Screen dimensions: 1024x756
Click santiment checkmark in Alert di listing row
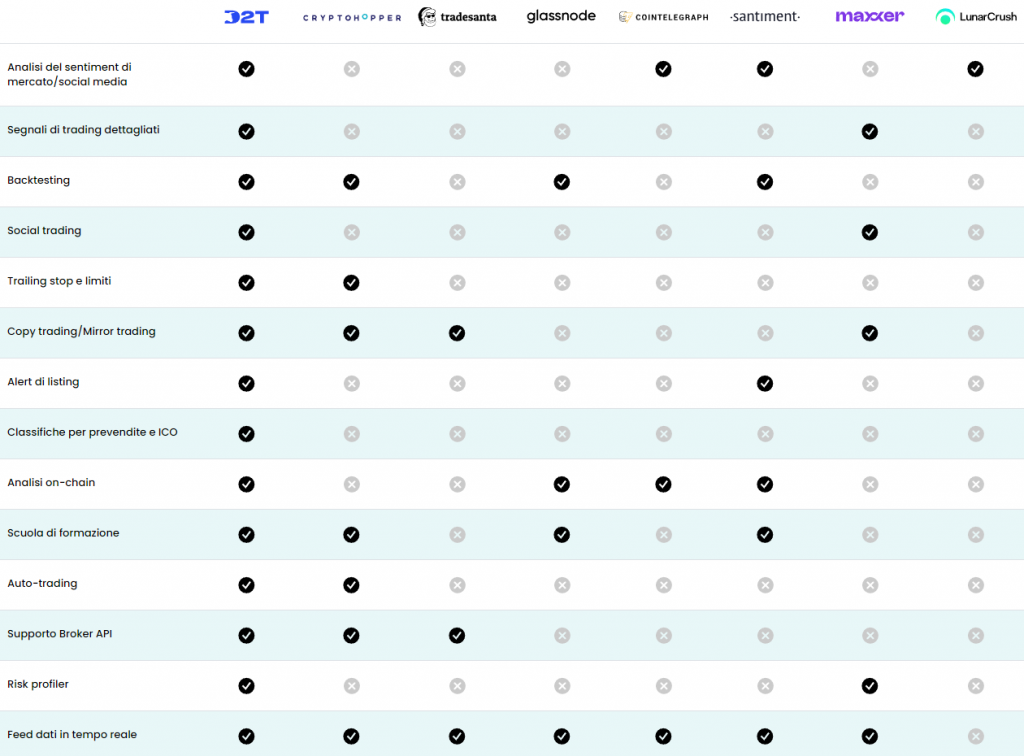point(765,383)
